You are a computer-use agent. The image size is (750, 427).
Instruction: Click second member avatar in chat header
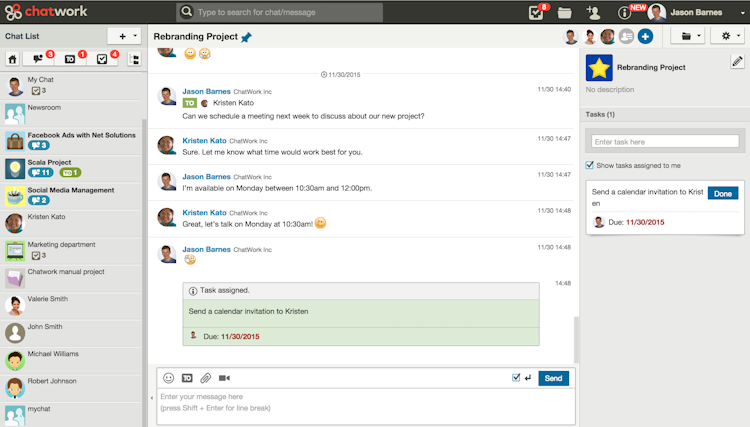tap(589, 36)
